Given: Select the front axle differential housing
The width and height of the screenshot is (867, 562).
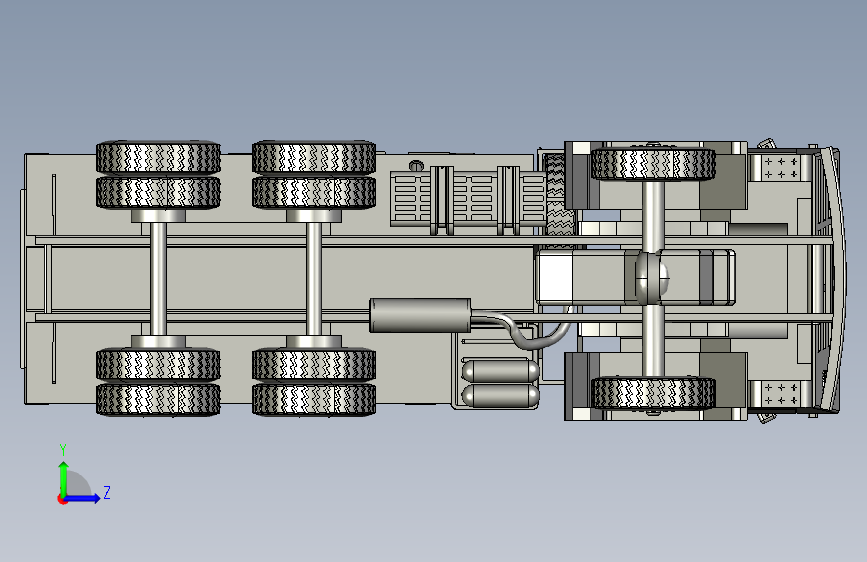Looking at the screenshot, I should [x=652, y=278].
